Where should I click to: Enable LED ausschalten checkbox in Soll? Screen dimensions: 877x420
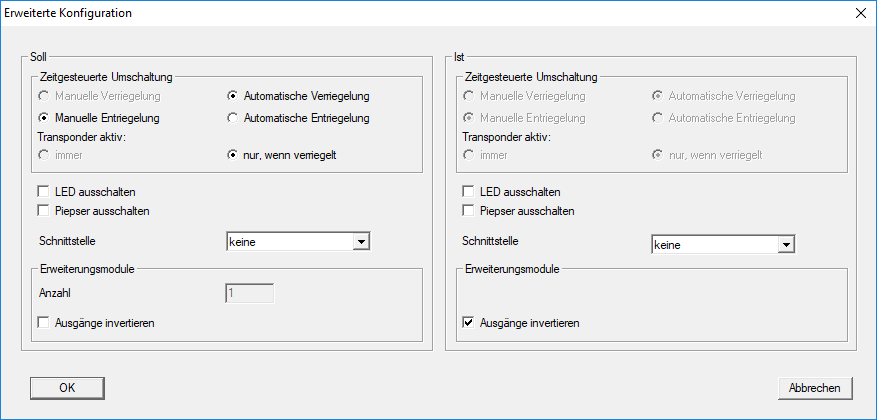tap(43, 191)
